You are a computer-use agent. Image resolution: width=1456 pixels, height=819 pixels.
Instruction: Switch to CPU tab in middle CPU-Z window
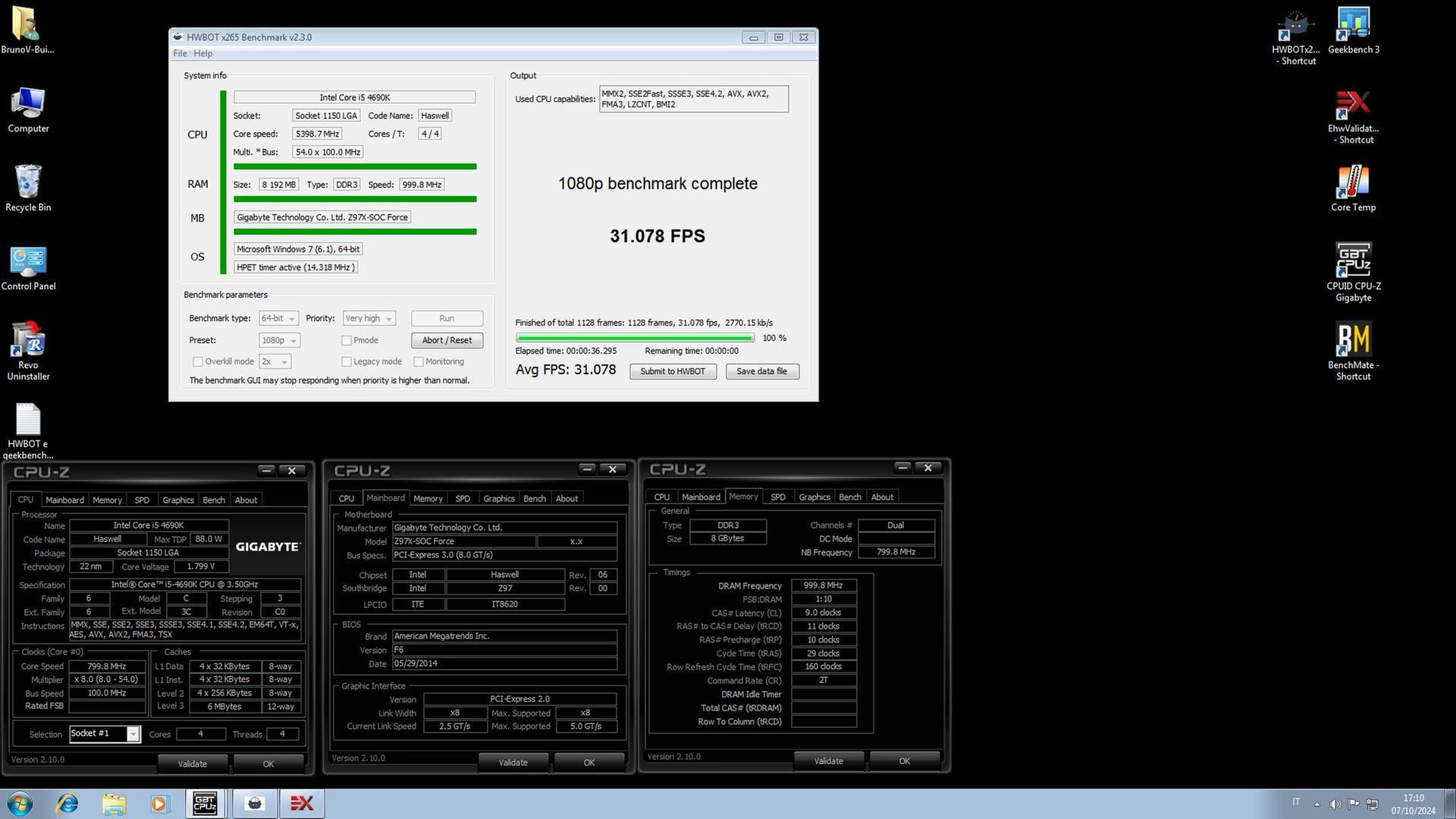point(347,498)
